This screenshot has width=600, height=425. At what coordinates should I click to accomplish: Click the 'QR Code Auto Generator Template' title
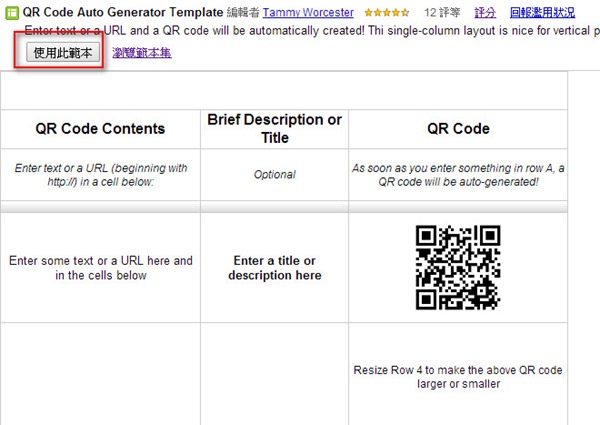[x=123, y=12]
